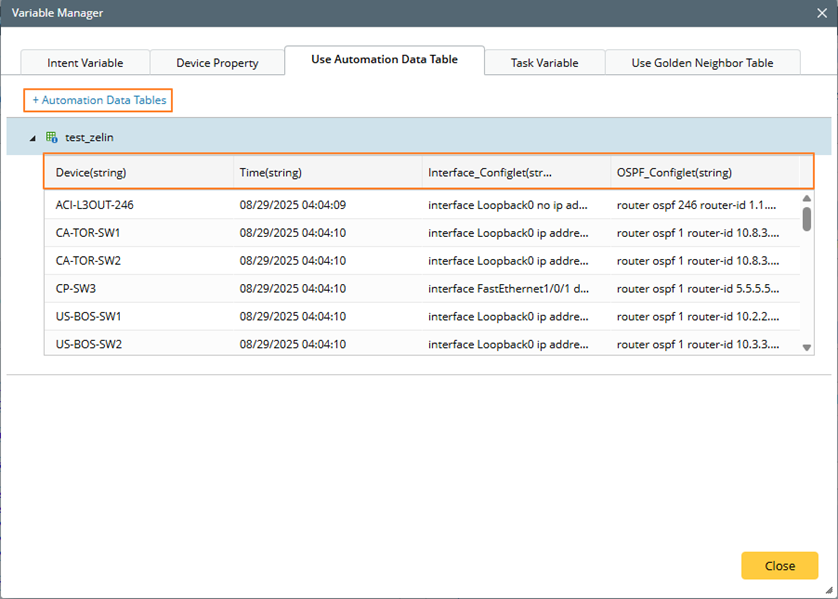Click the scroll down arrow in table
The width and height of the screenshot is (838, 599).
pyautogui.click(x=807, y=347)
